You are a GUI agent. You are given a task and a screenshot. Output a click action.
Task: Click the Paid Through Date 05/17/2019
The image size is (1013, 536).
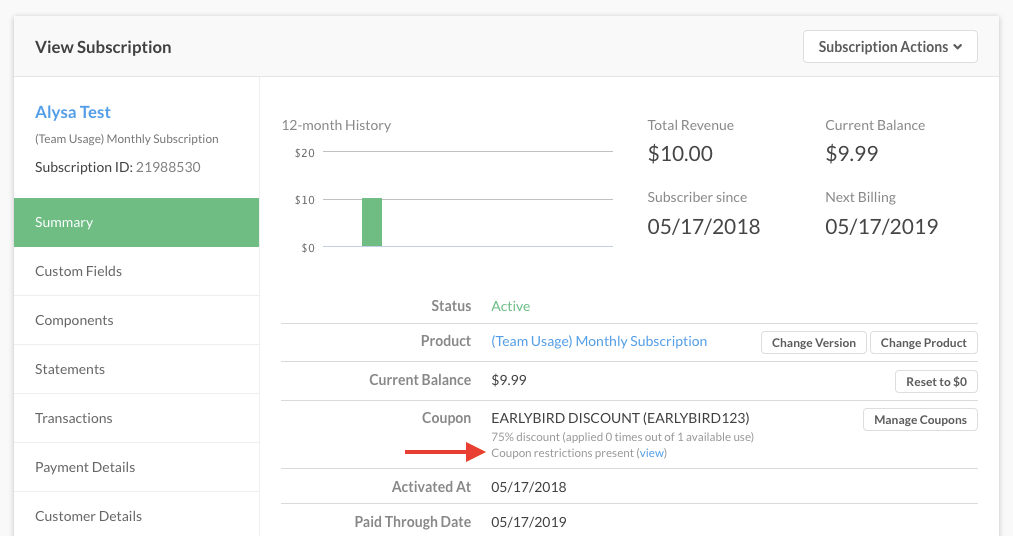[x=528, y=522]
